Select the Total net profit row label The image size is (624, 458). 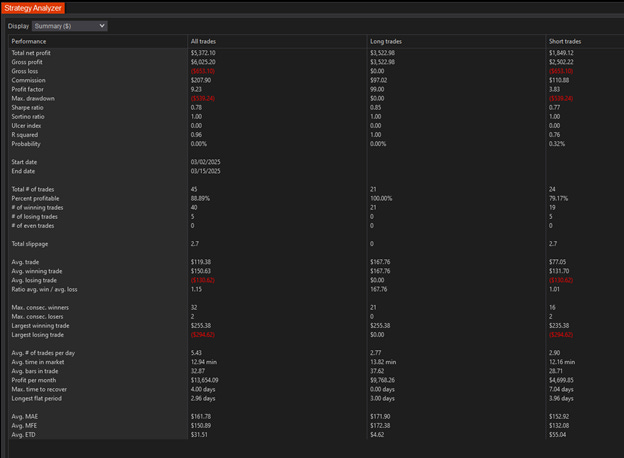tap(31, 53)
